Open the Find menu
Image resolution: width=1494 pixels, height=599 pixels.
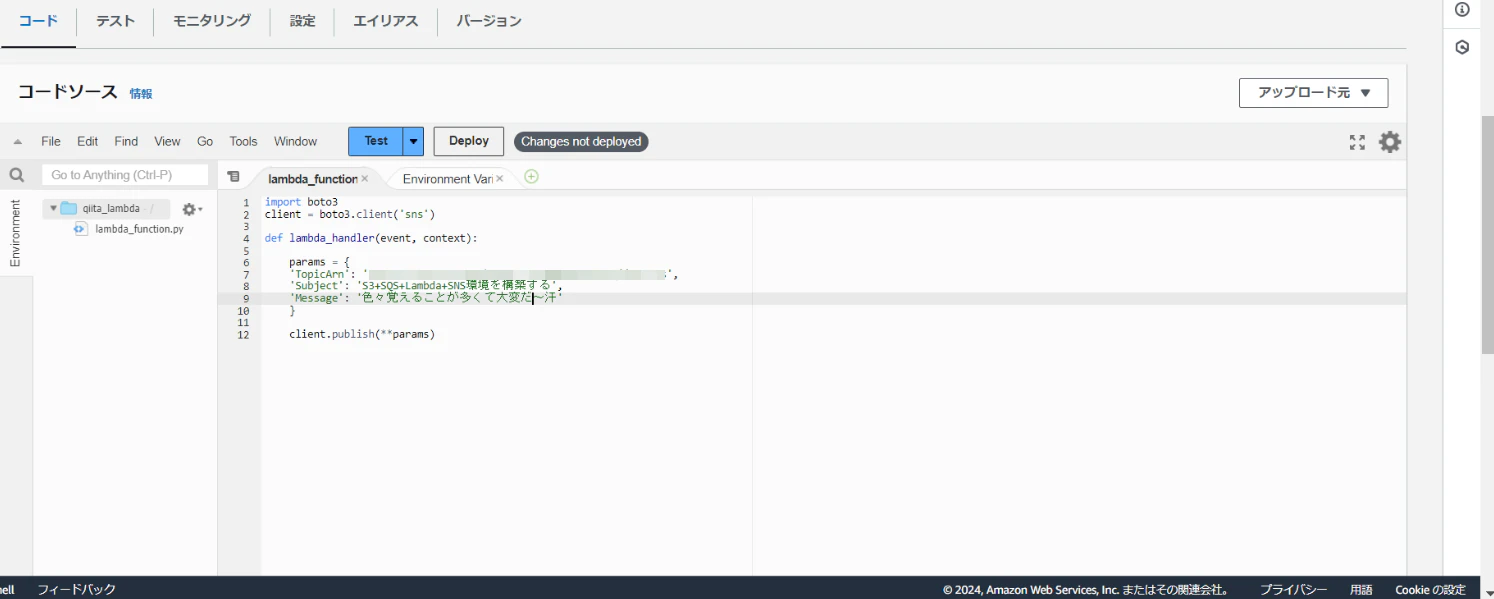pyautogui.click(x=126, y=142)
